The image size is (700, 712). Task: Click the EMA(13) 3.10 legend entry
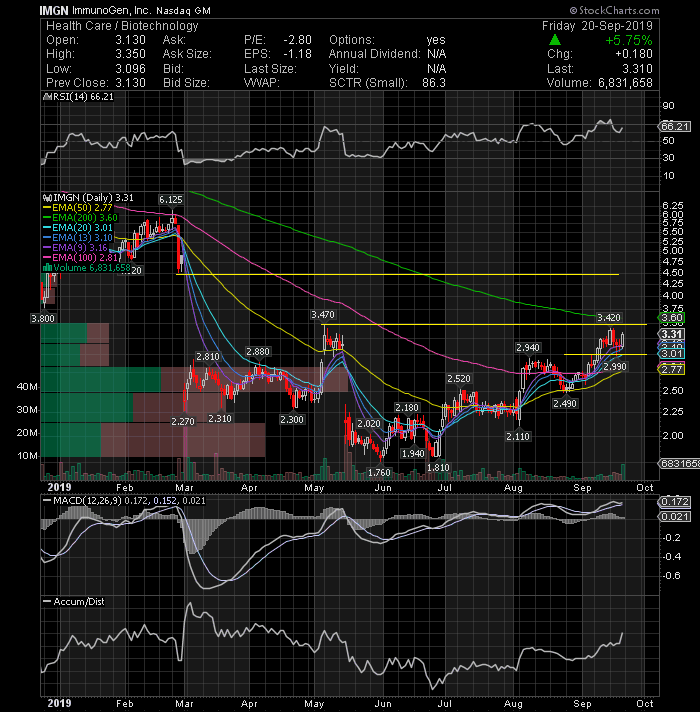click(78, 237)
